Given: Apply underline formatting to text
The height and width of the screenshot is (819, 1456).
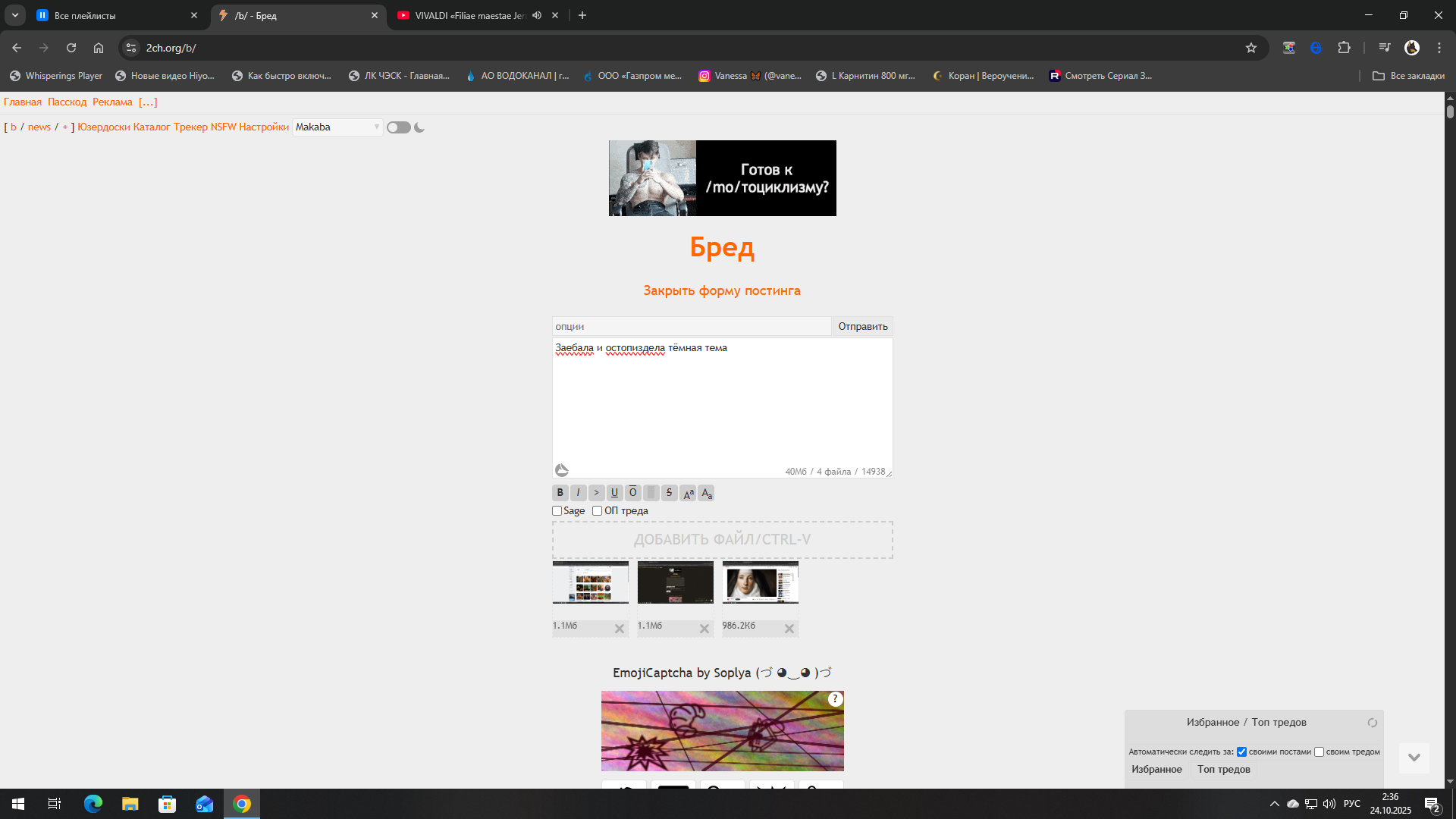Looking at the screenshot, I should point(614,493).
